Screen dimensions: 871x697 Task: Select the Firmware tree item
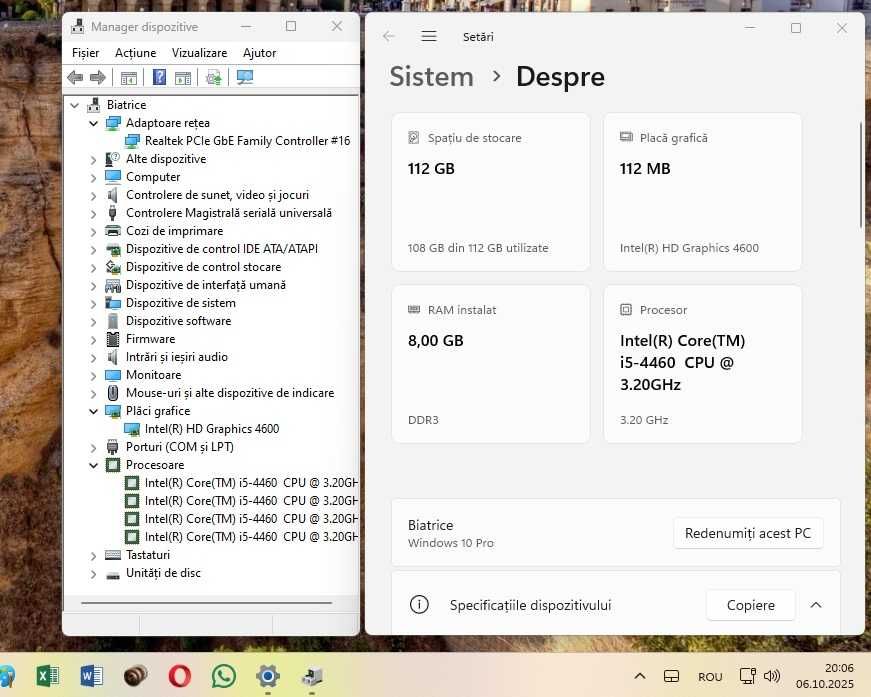tap(150, 339)
